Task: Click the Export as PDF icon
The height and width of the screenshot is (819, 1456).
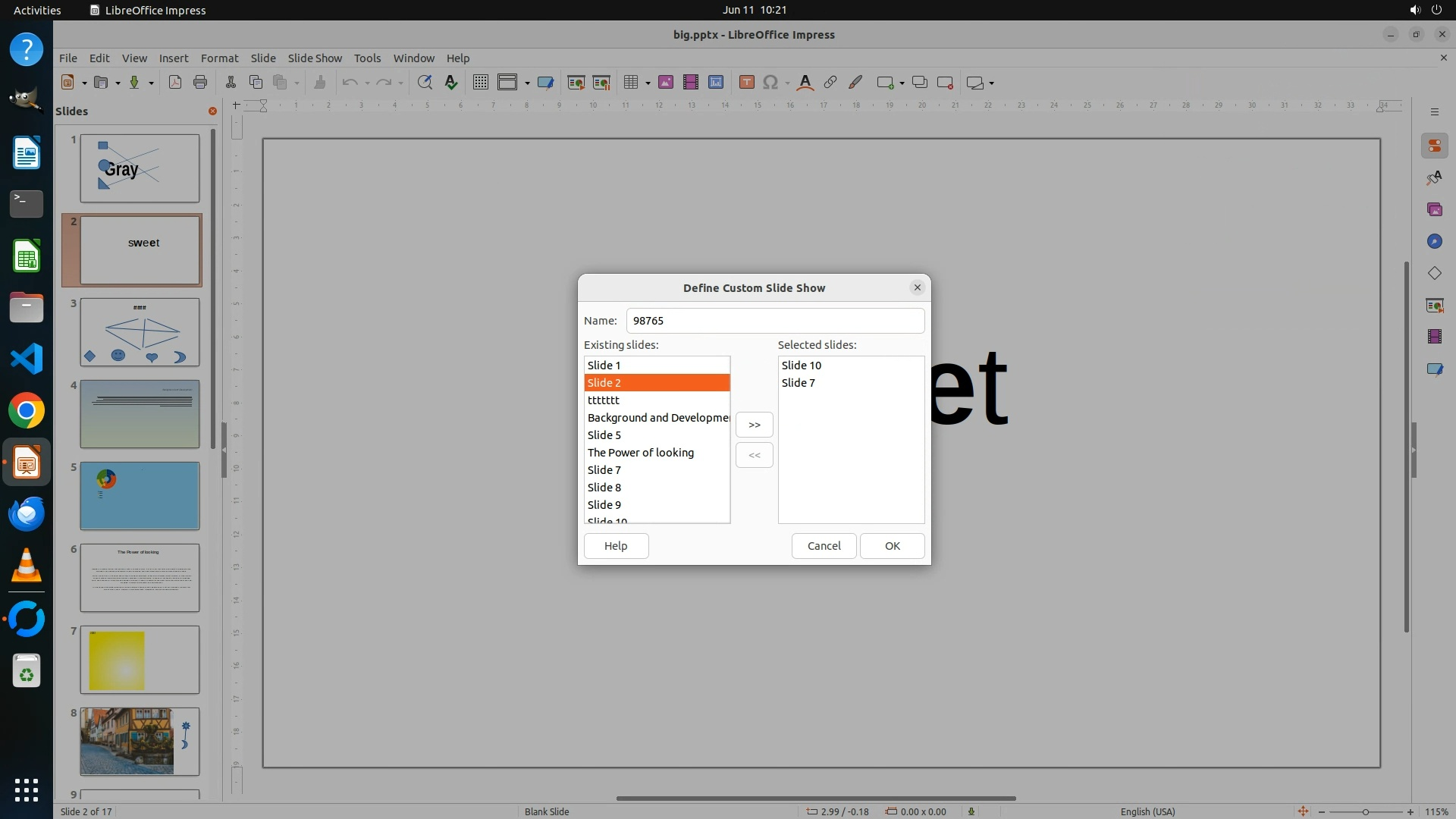Action: coord(175,83)
